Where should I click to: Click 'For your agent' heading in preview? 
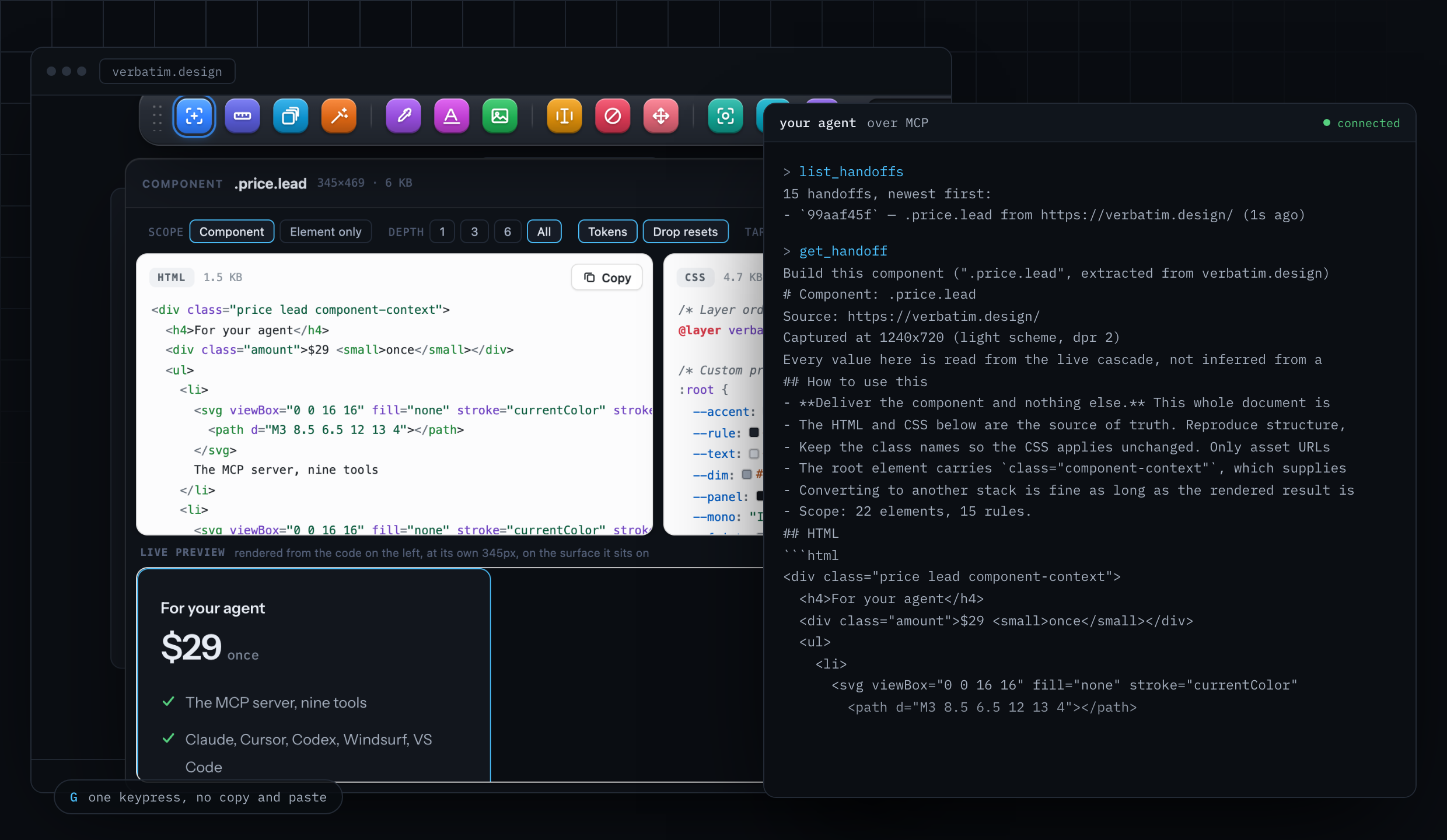[x=213, y=608]
